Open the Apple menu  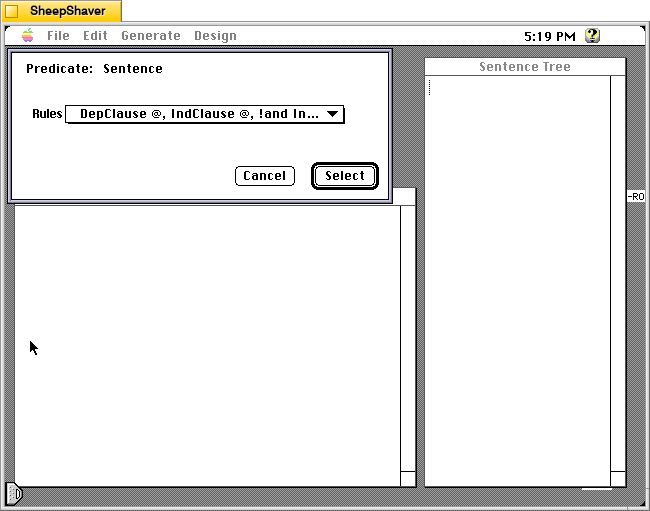(x=28, y=36)
